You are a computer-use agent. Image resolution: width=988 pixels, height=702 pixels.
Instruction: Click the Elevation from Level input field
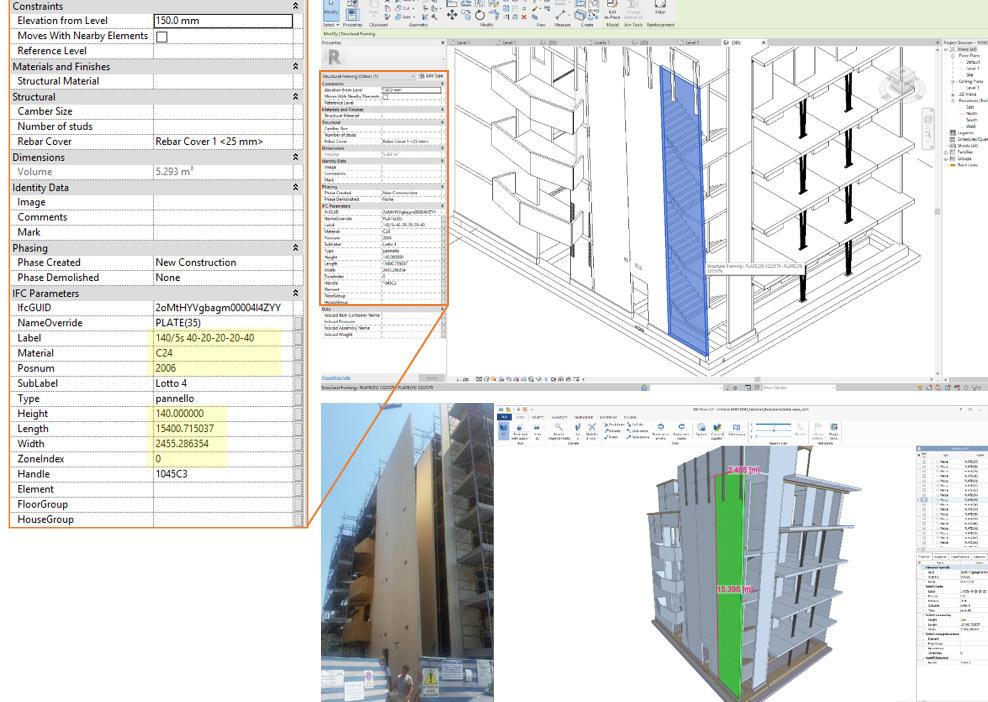click(x=223, y=21)
